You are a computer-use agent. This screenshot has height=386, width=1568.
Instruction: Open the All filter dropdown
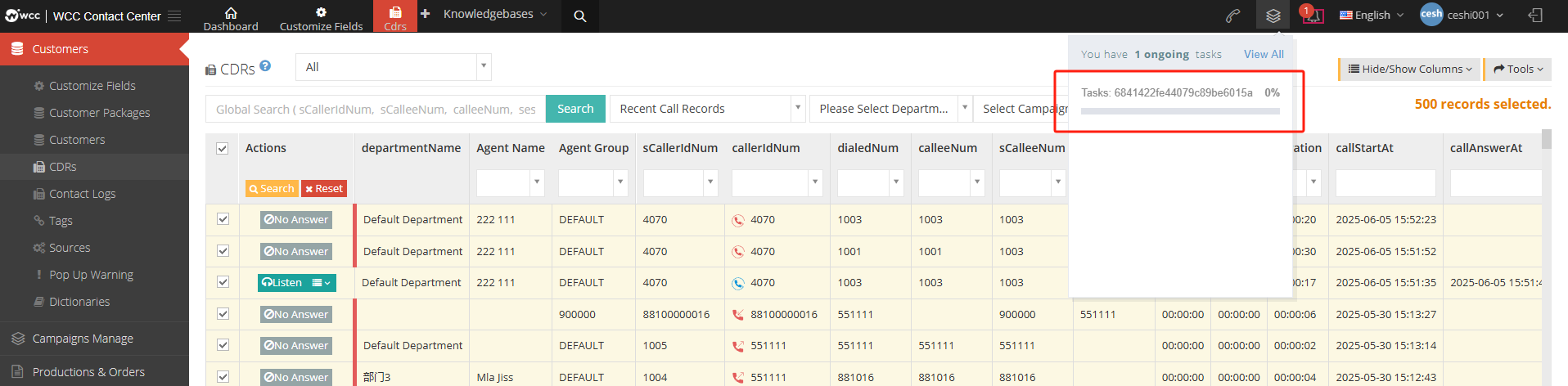click(x=393, y=67)
